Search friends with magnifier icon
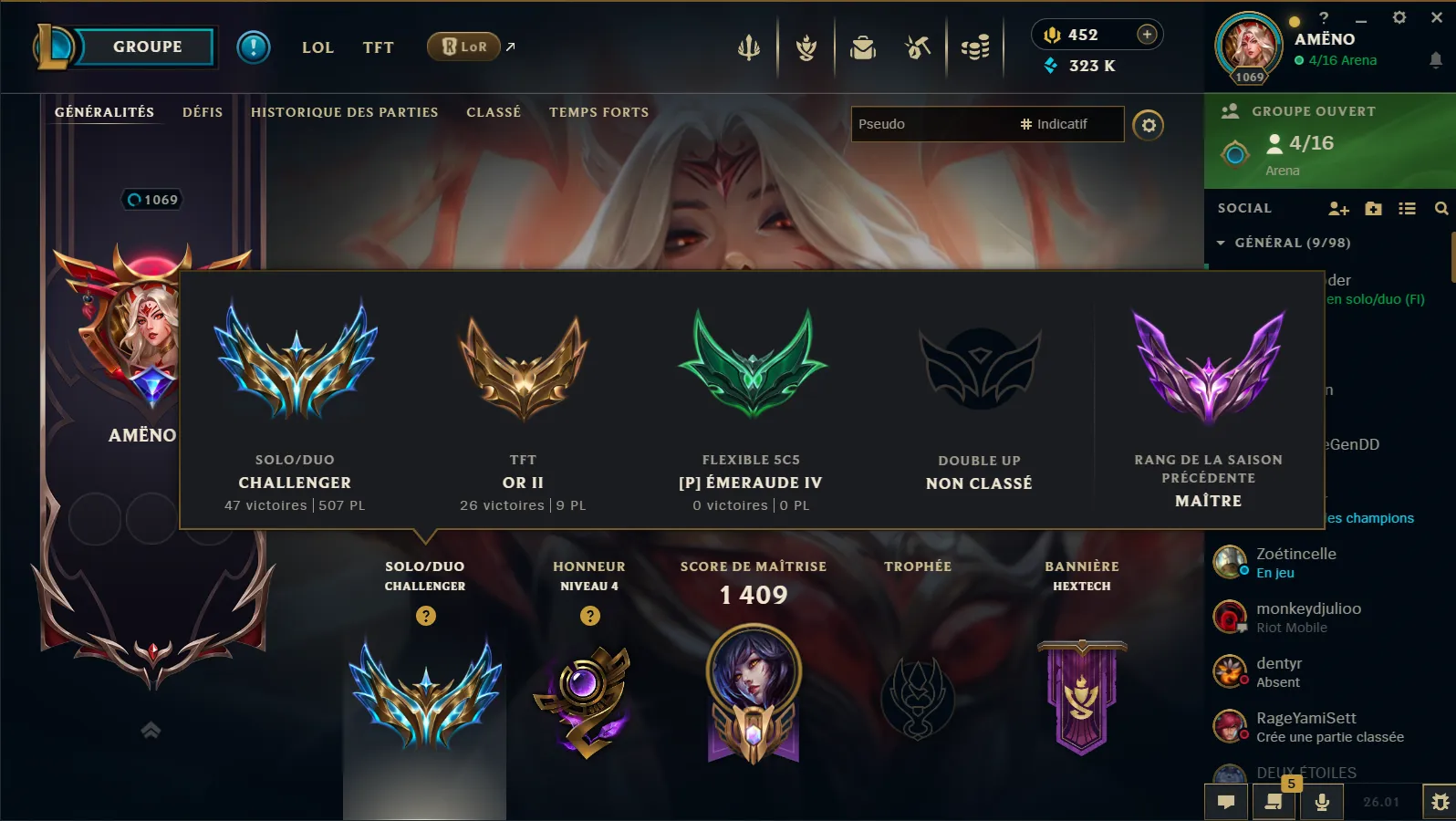This screenshot has height=821, width=1456. point(1441,209)
